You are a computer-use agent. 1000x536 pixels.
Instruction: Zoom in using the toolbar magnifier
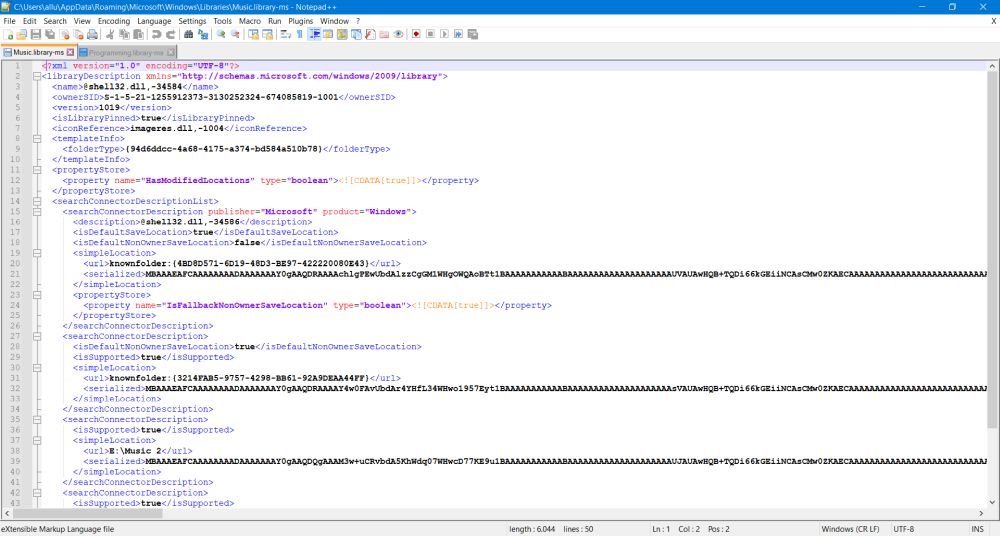(221, 34)
